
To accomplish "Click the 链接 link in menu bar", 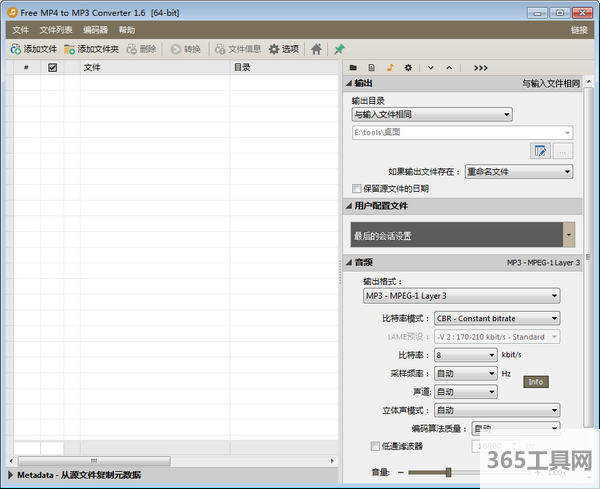I will point(579,30).
